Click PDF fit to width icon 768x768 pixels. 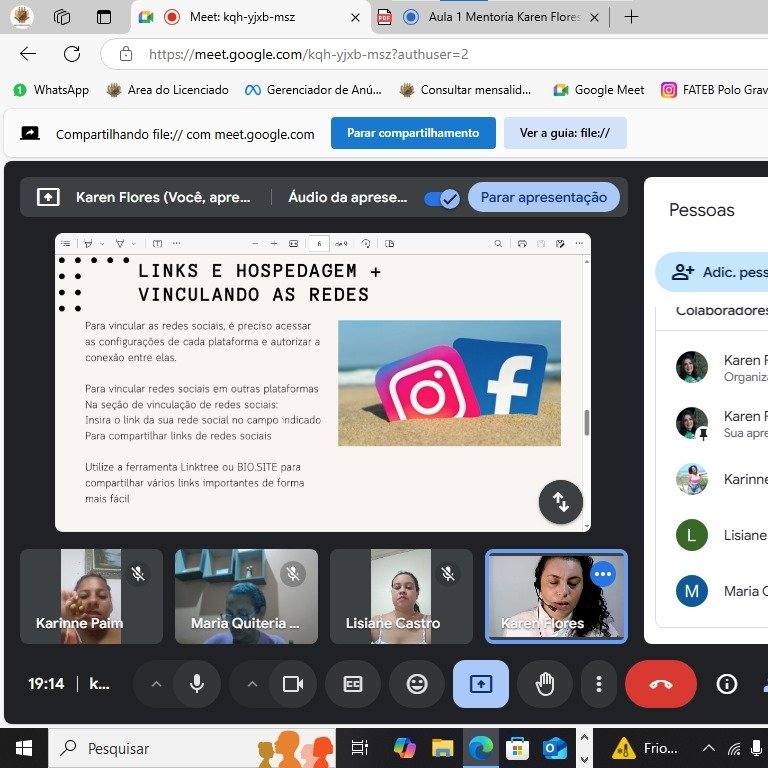pos(293,243)
